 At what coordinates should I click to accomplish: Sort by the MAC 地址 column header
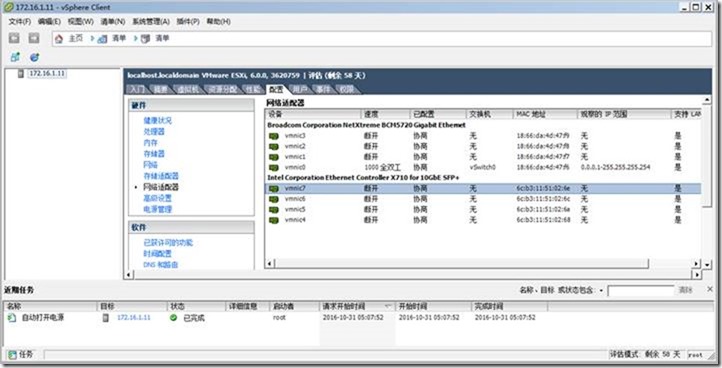point(545,114)
